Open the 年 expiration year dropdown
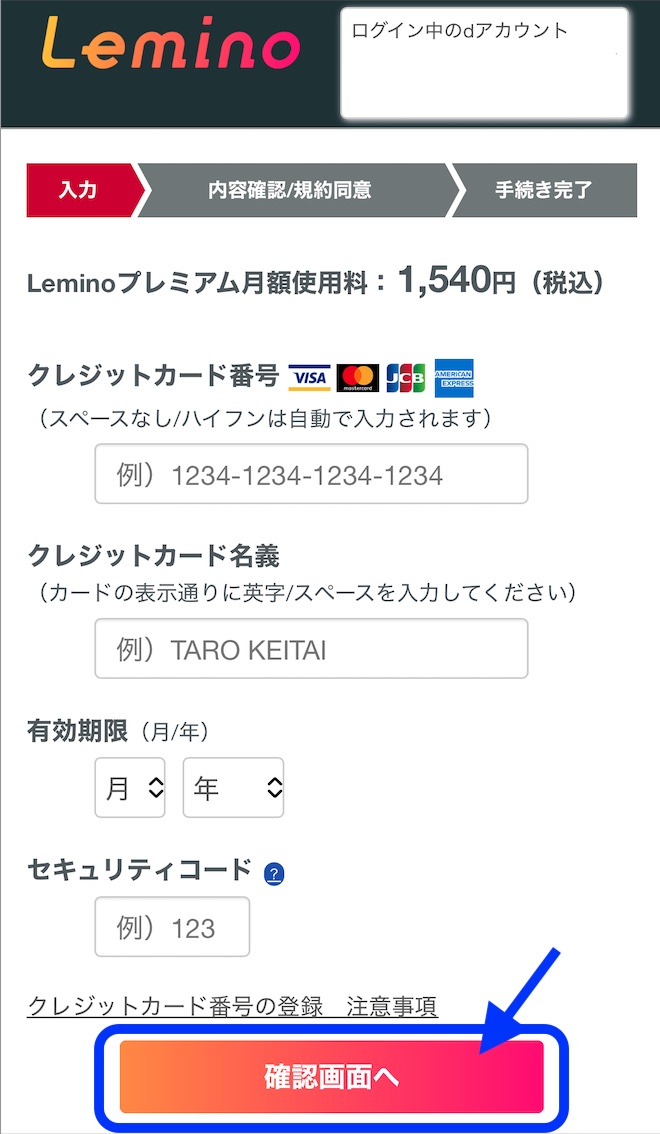This screenshot has width=660, height=1134. (x=233, y=788)
